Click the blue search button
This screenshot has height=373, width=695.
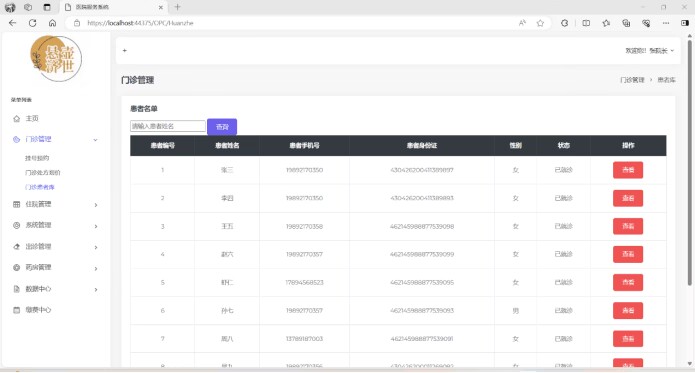[222, 127]
